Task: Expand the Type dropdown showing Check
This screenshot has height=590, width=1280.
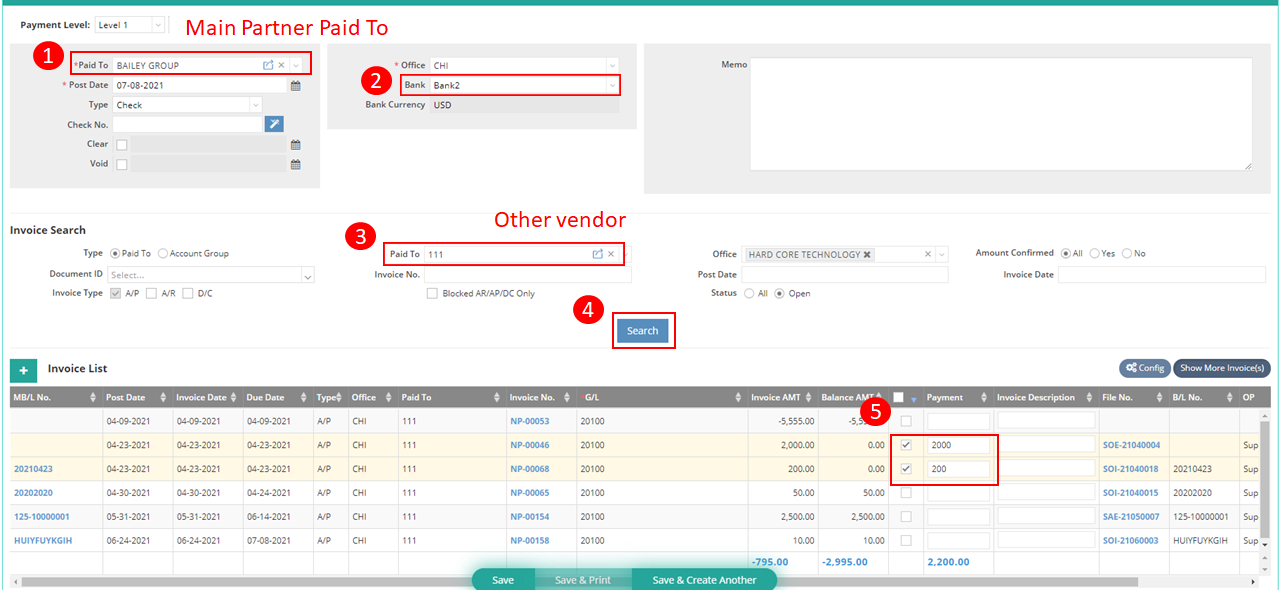Action: coord(255,105)
